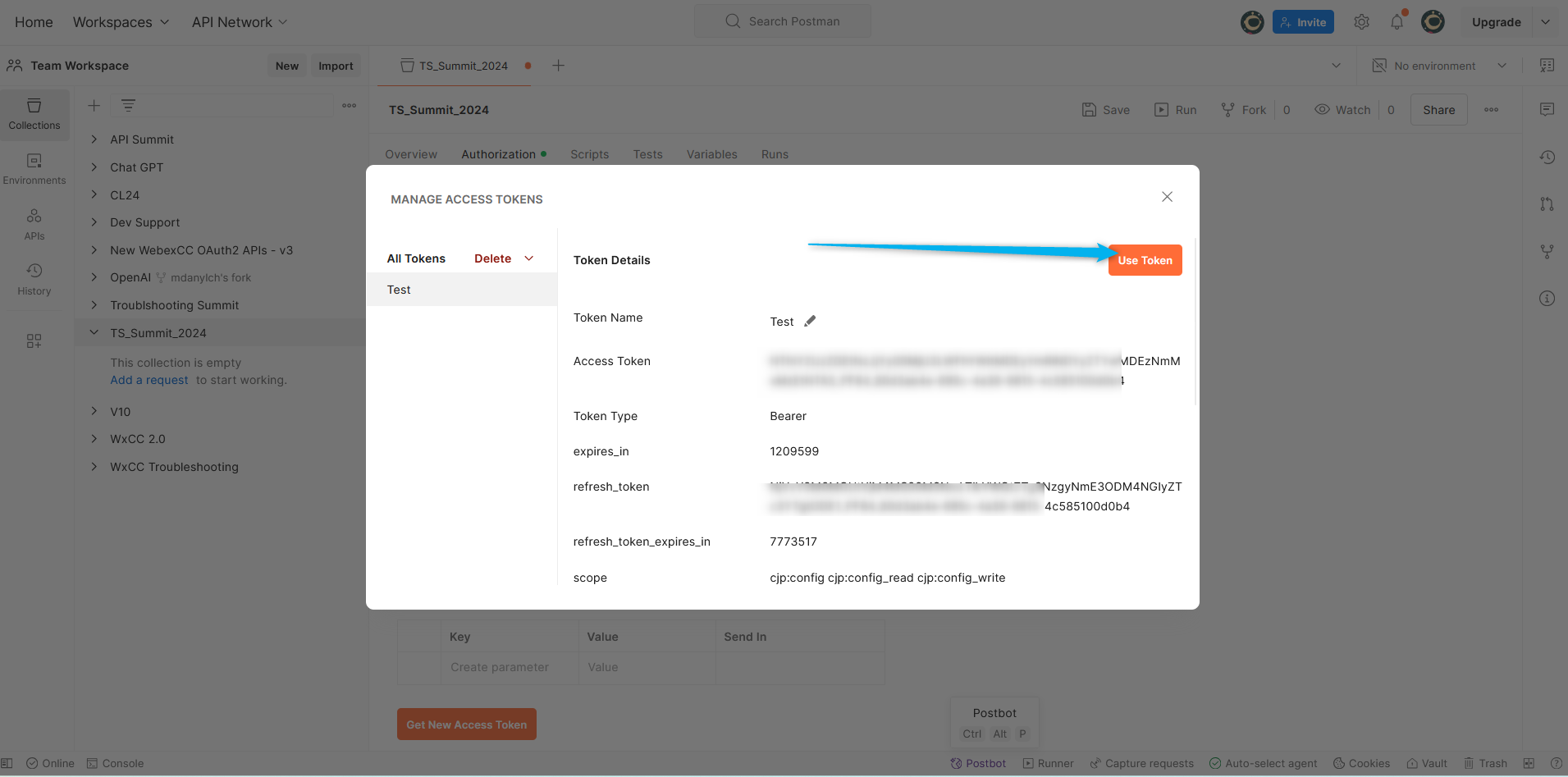
Task: Click the Get New Access Token button
Action: click(467, 724)
